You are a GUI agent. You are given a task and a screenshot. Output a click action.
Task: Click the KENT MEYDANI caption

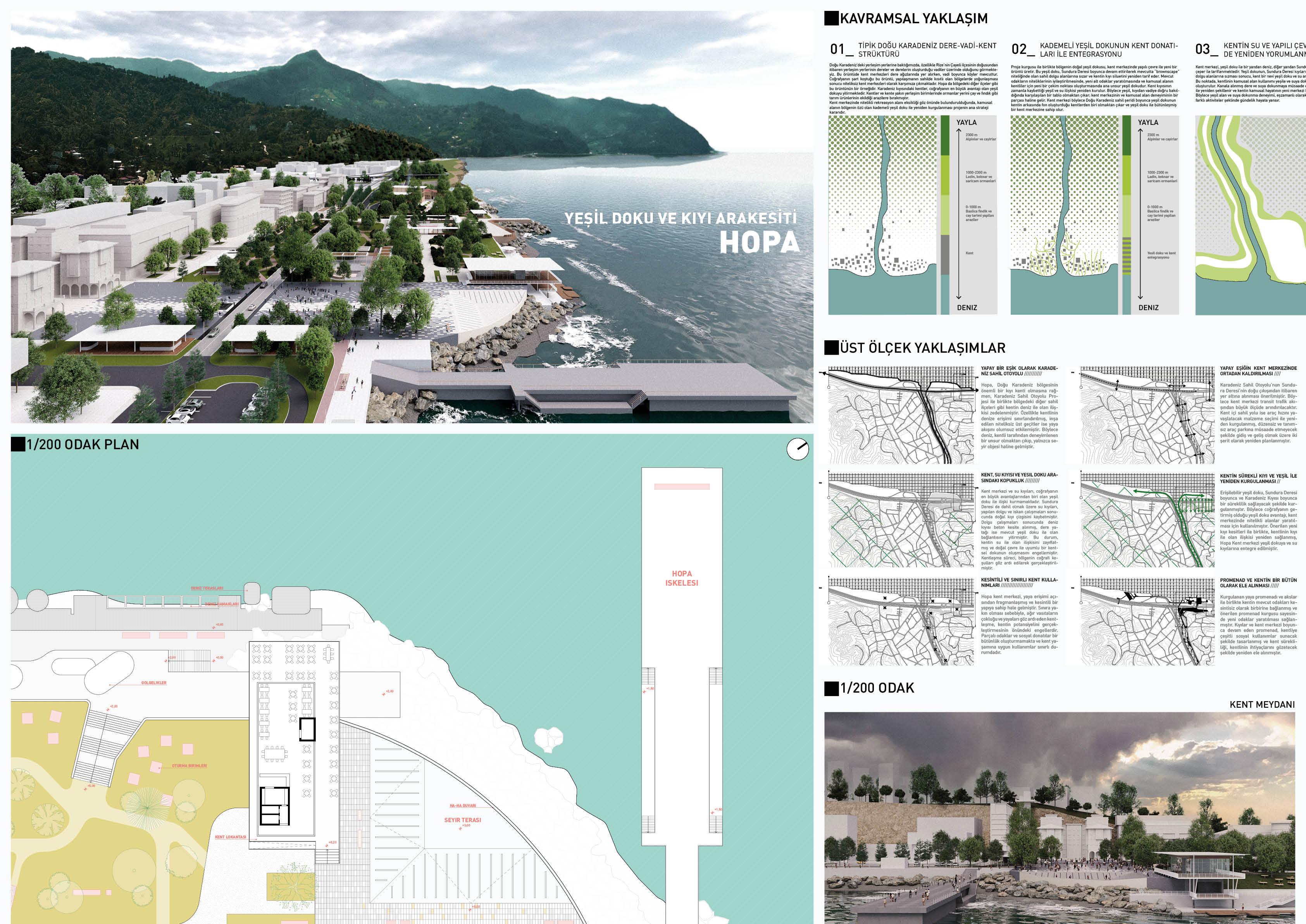1262,704
